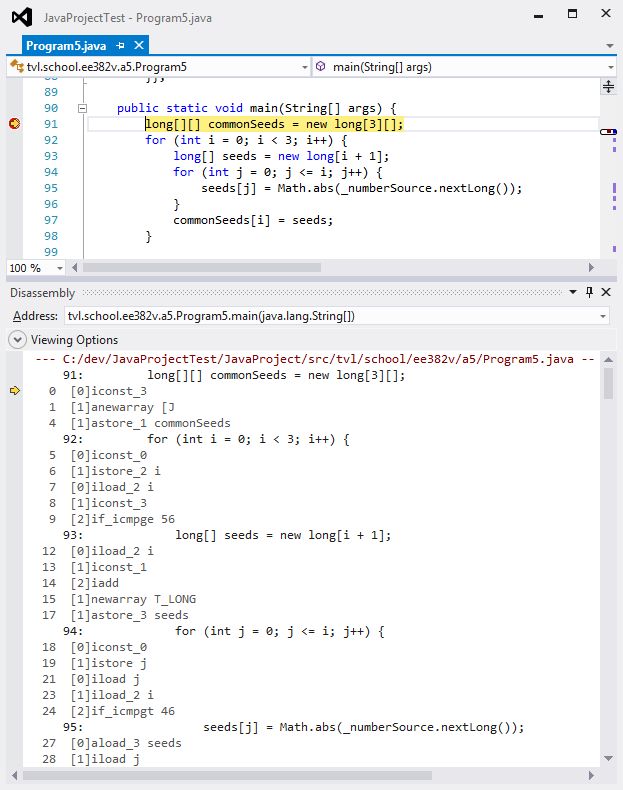The image size is (623, 790).
Task: Toggle auto-hide pin on Disassembly panel
Action: coord(590,292)
